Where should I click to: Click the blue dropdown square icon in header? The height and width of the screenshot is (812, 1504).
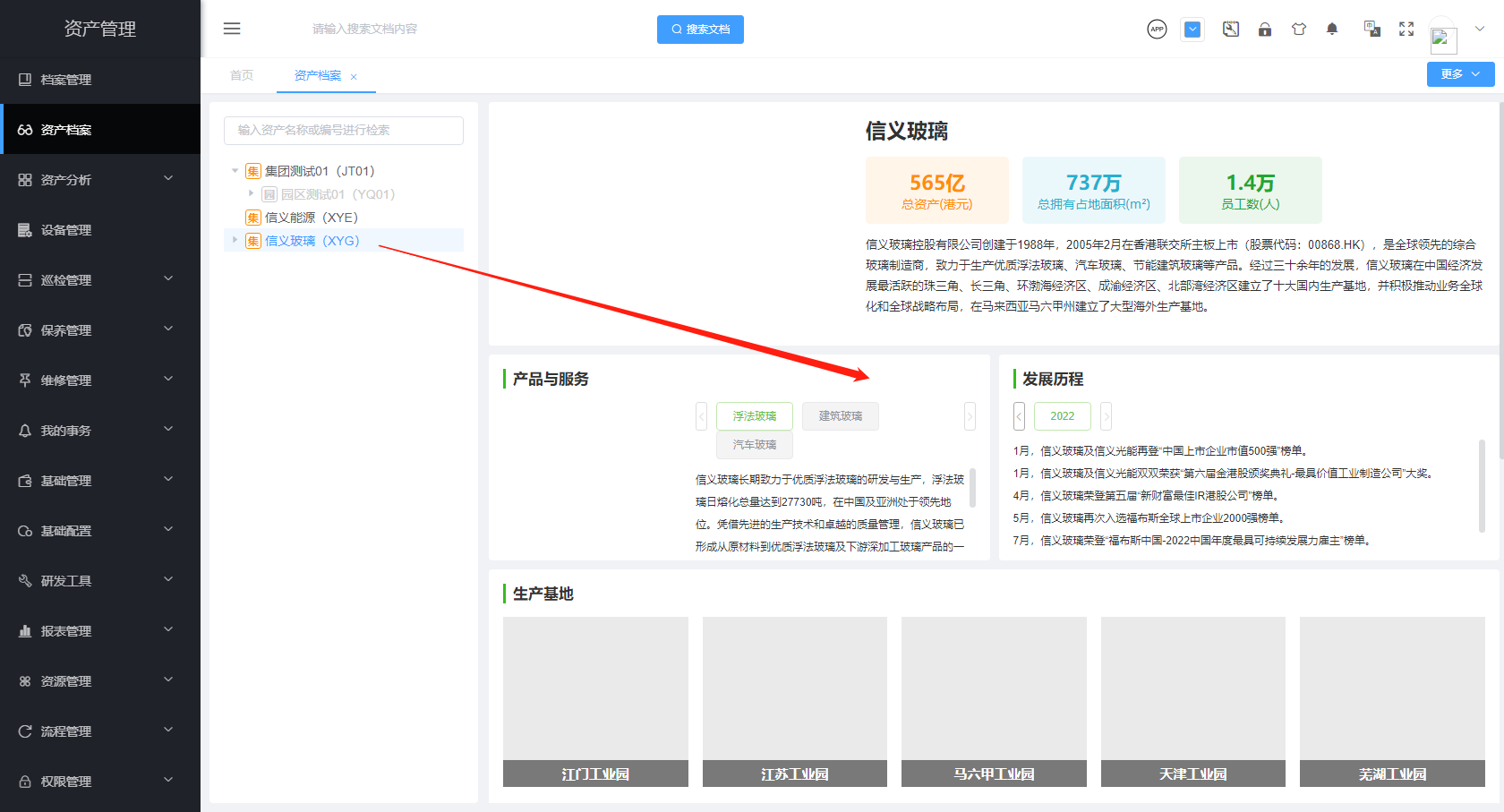point(1192,30)
